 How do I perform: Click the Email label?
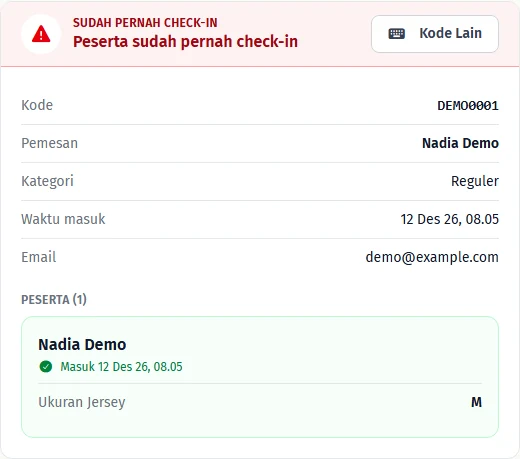click(39, 257)
